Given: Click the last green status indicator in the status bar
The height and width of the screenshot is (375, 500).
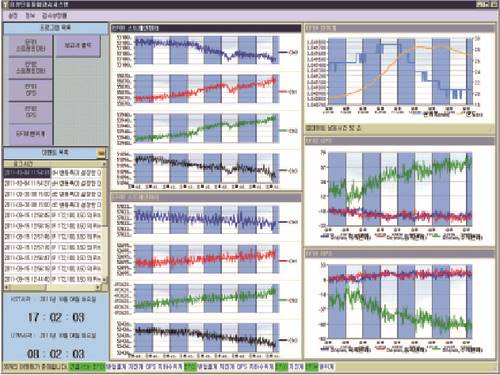Looking at the screenshot, I should 312,367.
